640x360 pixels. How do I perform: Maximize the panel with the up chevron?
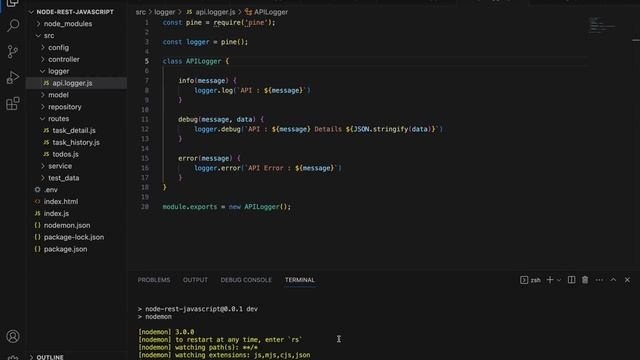613,280
